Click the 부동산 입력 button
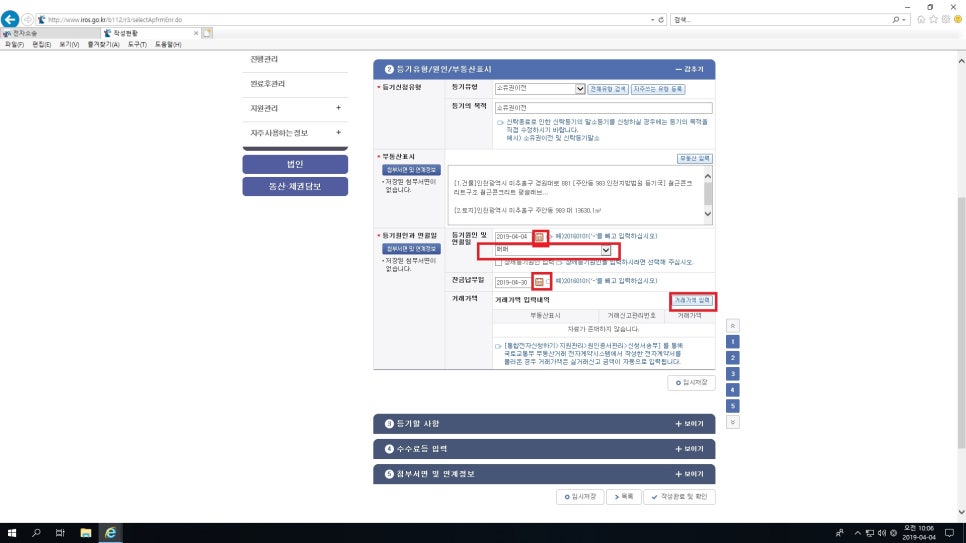Screen dimensions: 966x543 point(694,158)
